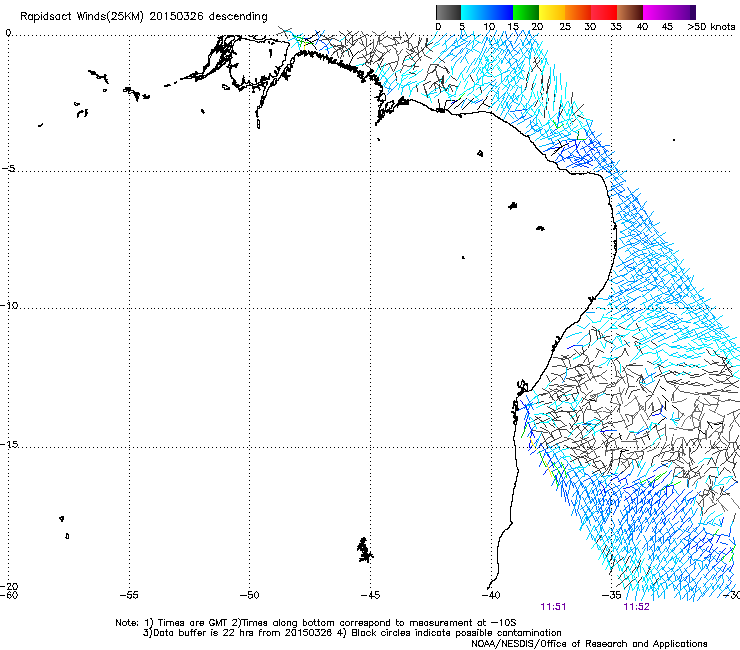Image resolution: width=740 pixels, height=650 pixels.
Task: Click the -5 latitude axis label
Action: coord(8,168)
